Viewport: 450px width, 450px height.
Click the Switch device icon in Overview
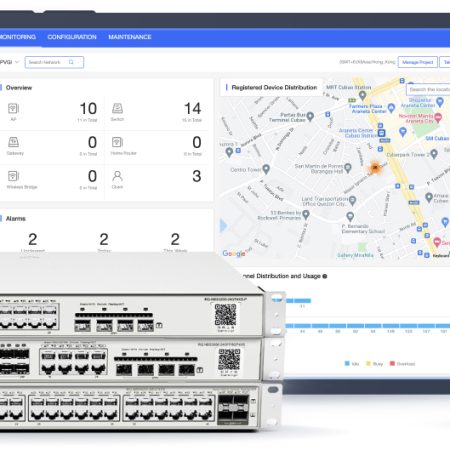[x=117, y=108]
